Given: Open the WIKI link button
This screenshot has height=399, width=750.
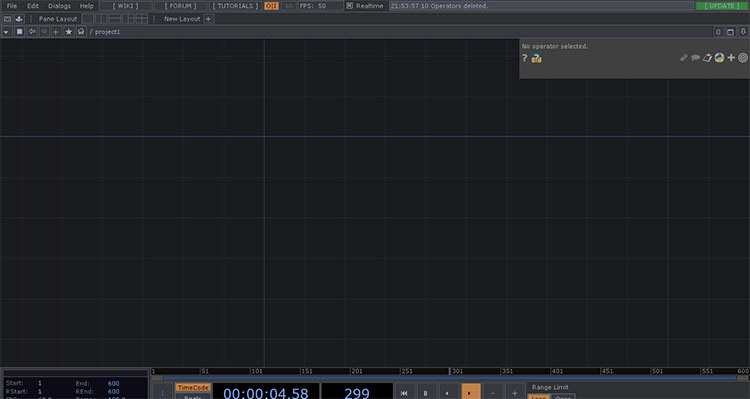Looking at the screenshot, I should (126, 6).
